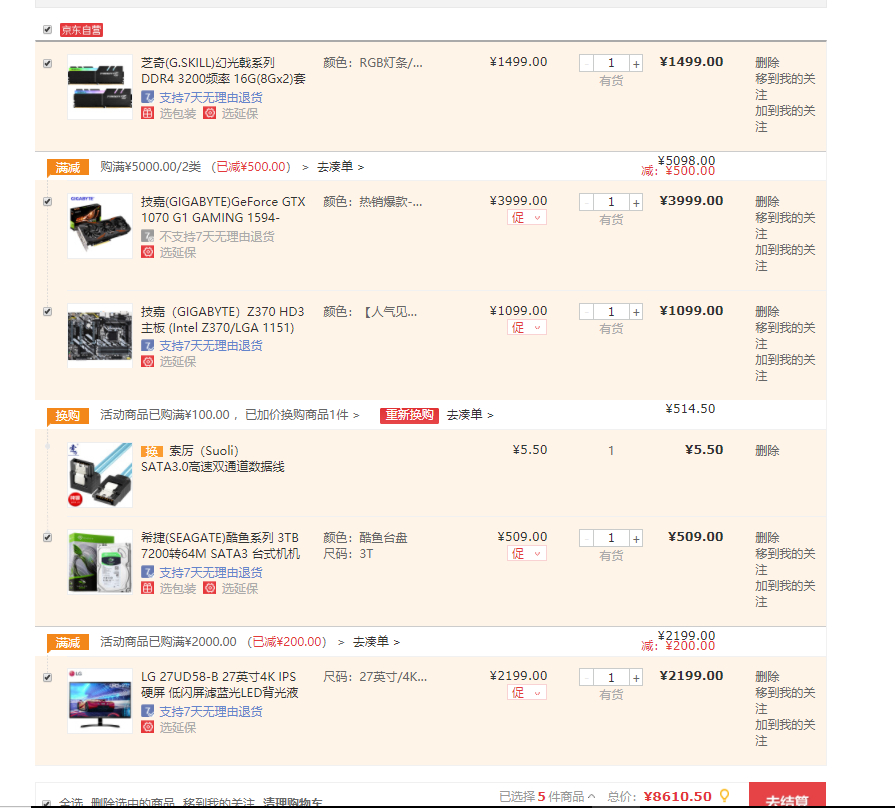The height and width of the screenshot is (808, 895).
Task: Delete the GTX 1070 from cart
Action: (x=767, y=201)
